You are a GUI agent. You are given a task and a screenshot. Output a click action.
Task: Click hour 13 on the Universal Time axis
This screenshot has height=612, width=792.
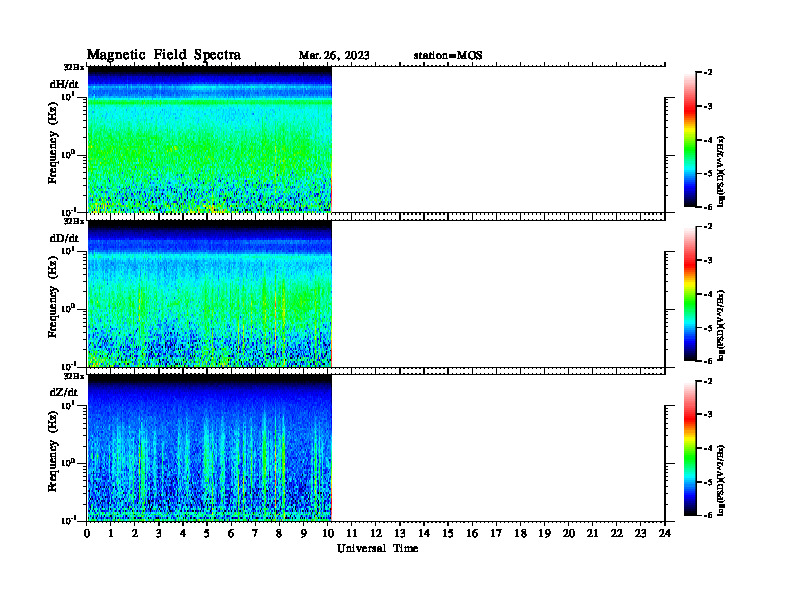tap(400, 534)
